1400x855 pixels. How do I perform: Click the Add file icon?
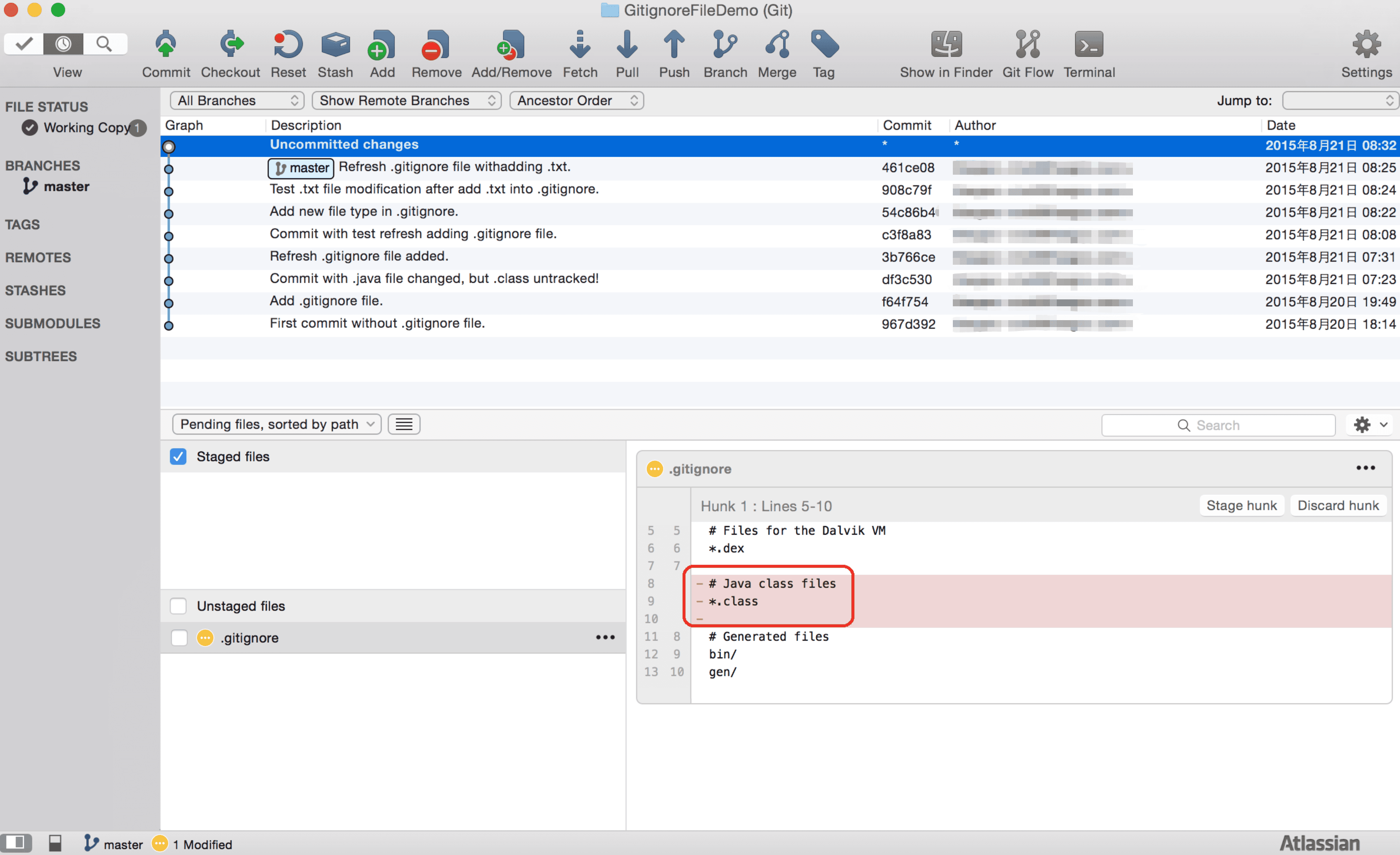tap(382, 44)
